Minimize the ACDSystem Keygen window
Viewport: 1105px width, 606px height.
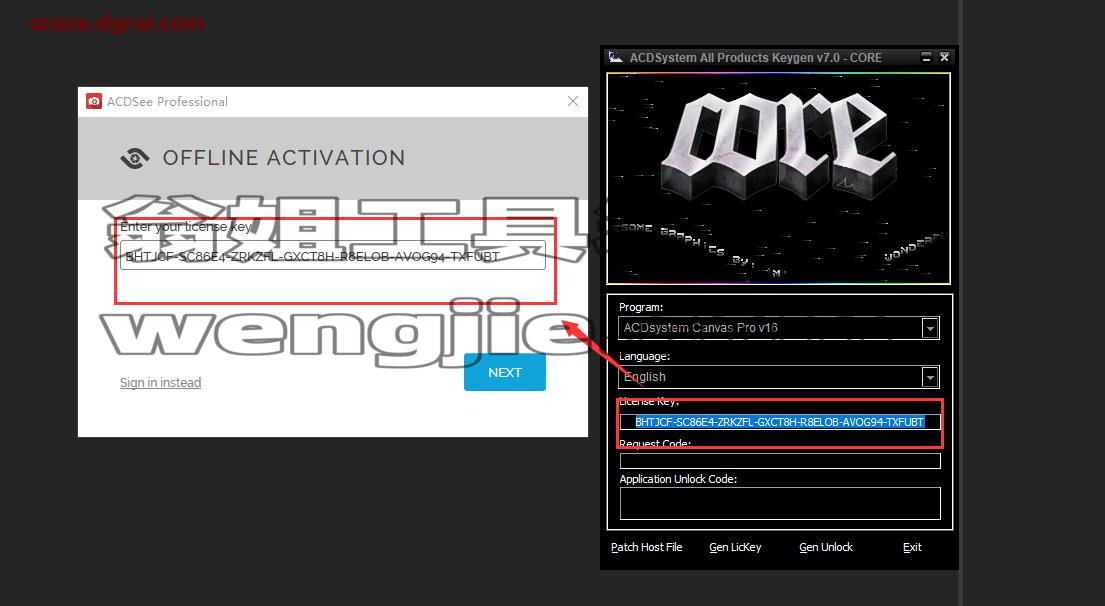click(x=927, y=57)
